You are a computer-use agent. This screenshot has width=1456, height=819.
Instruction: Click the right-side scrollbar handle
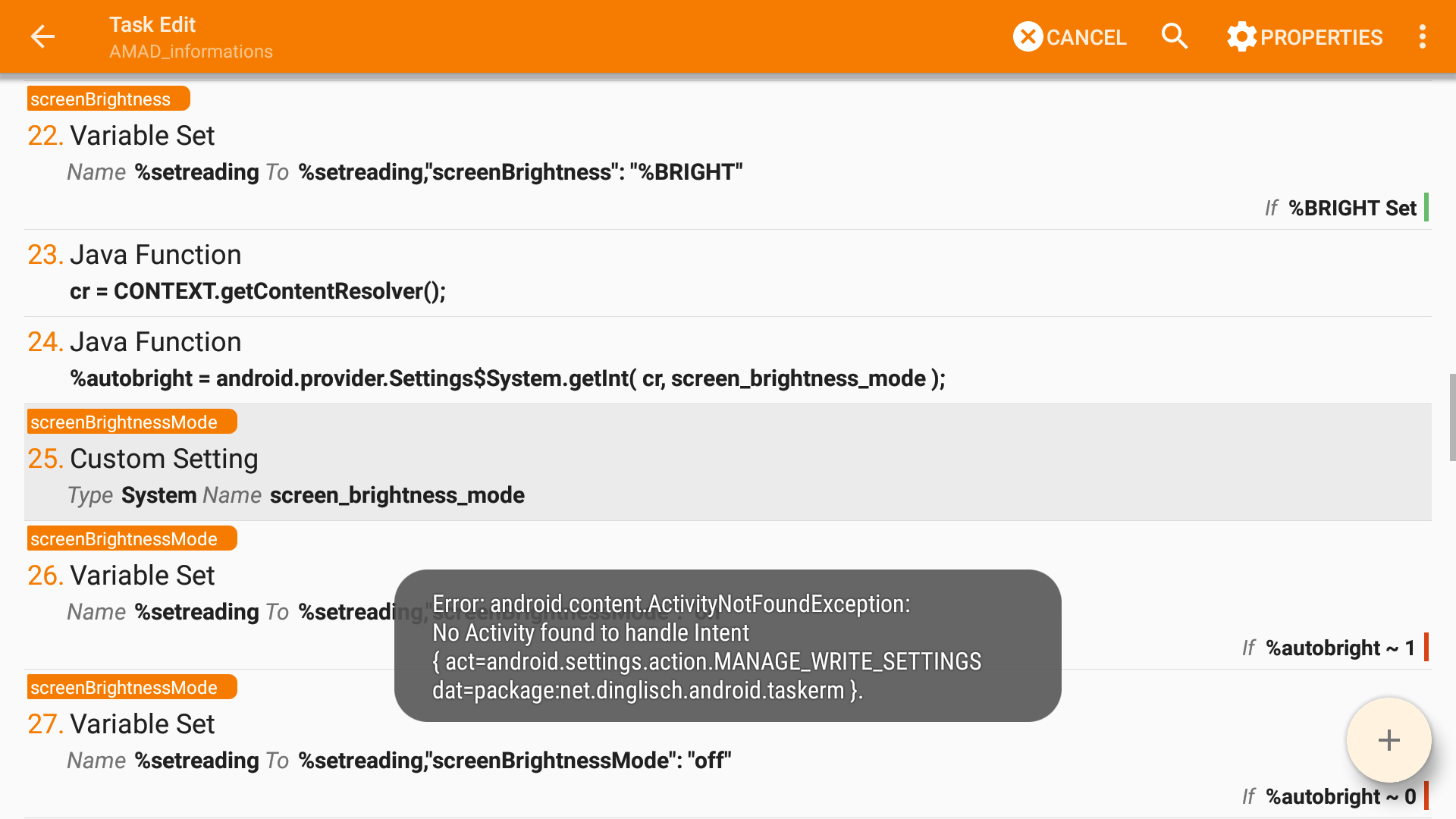pos(1451,417)
